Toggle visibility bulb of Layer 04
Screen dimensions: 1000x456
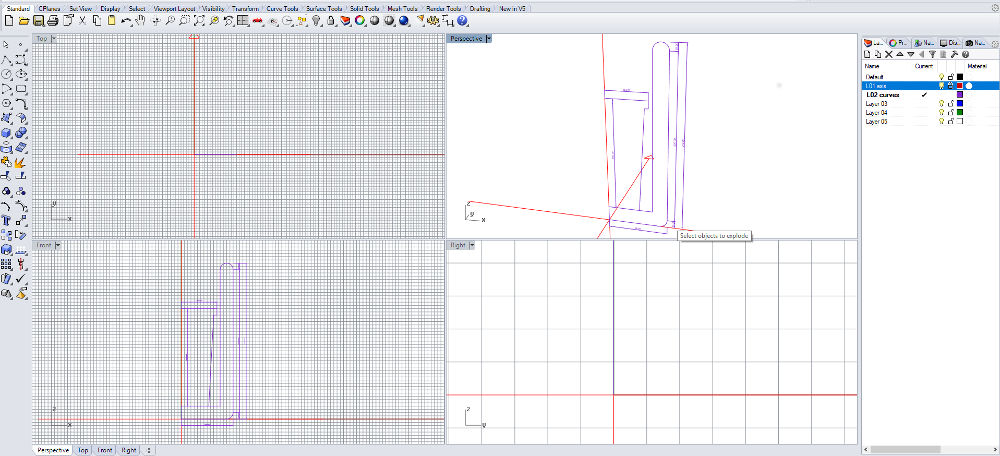tap(941, 112)
